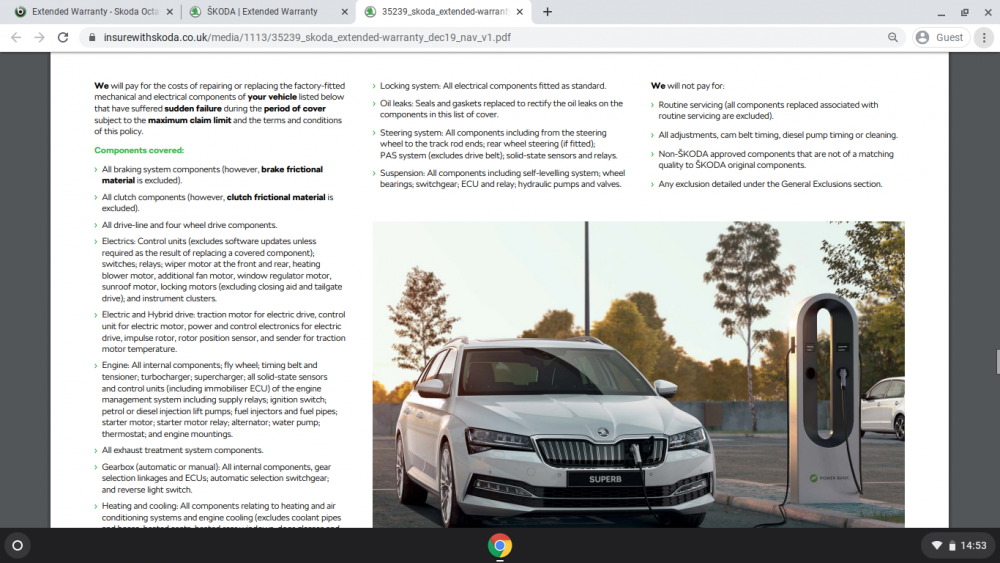Click 'Any exclusion detailed under the General Exclusions' bullet
The image size is (1000, 563).
click(x=770, y=184)
